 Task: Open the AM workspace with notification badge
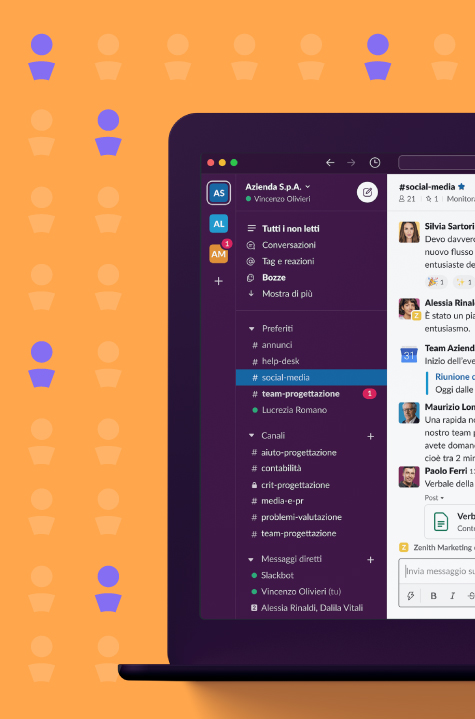219,253
